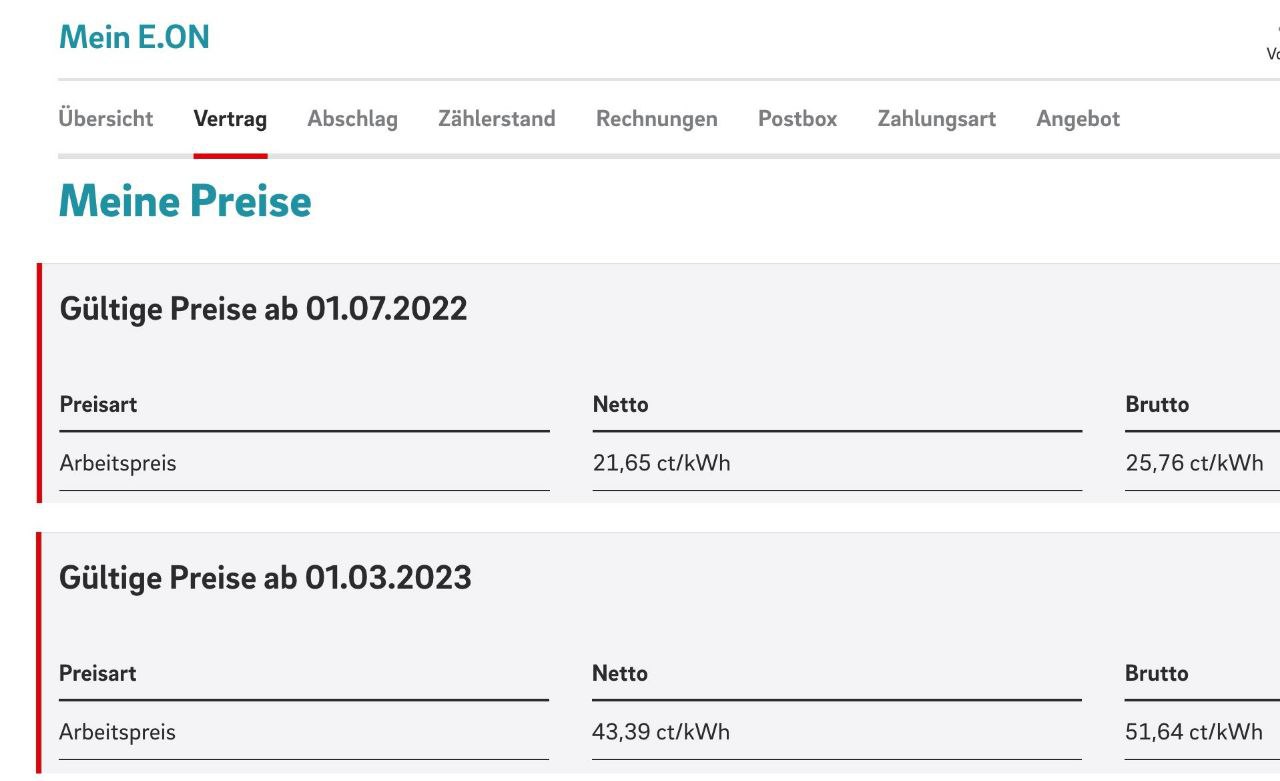Image resolution: width=1280 pixels, height=781 pixels.
Task: Click the 43,39 ct/kWh net price
Action: pyautogui.click(x=661, y=733)
